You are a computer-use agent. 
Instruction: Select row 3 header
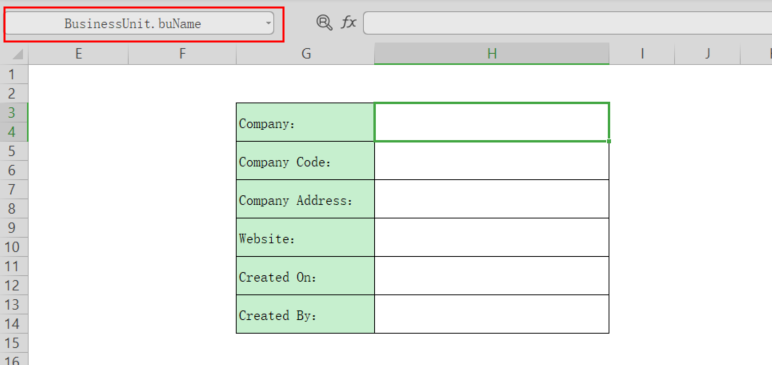[x=14, y=113]
